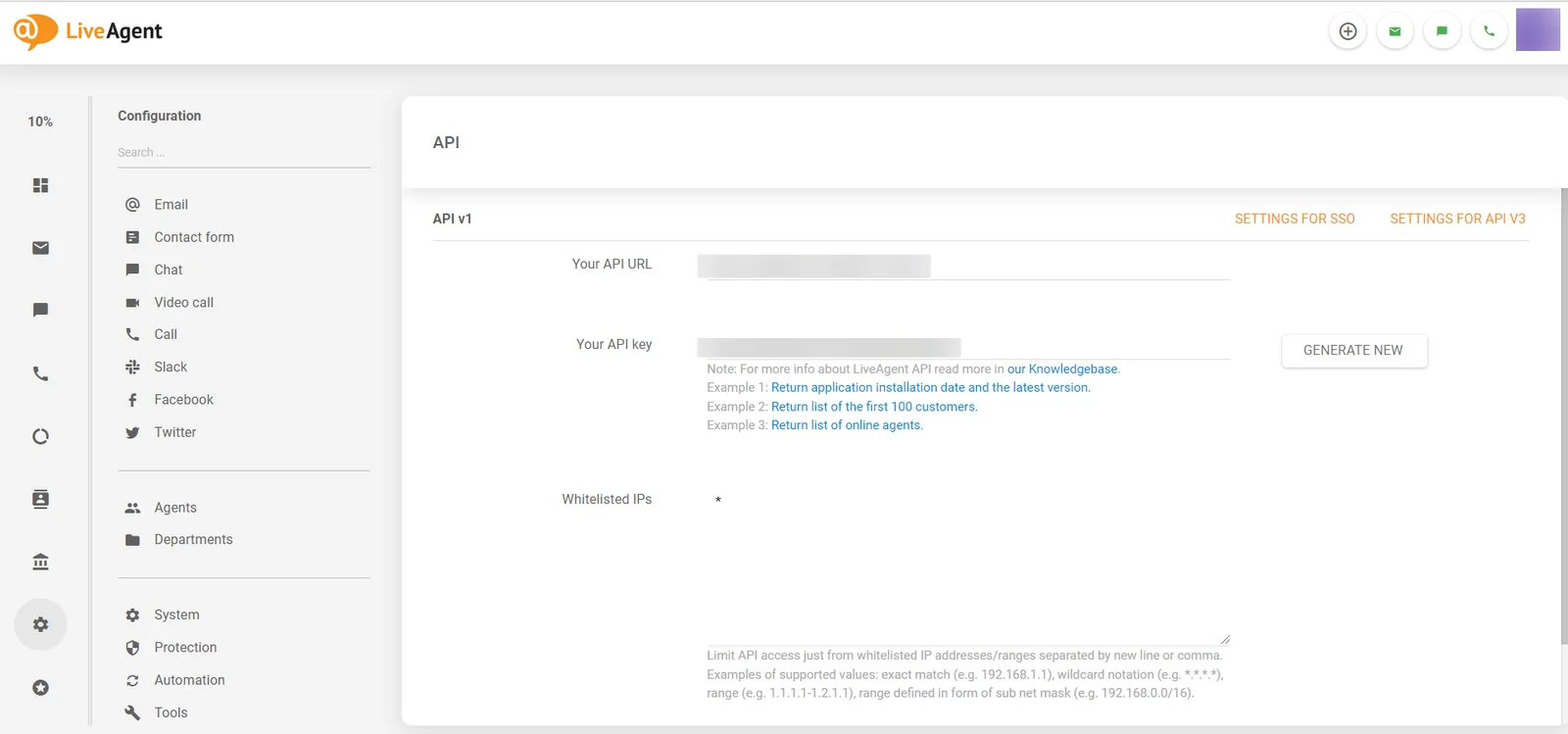Viewport: 1568px width, 734px height.
Task: Open contacts icon in left rail
Action: [40, 499]
